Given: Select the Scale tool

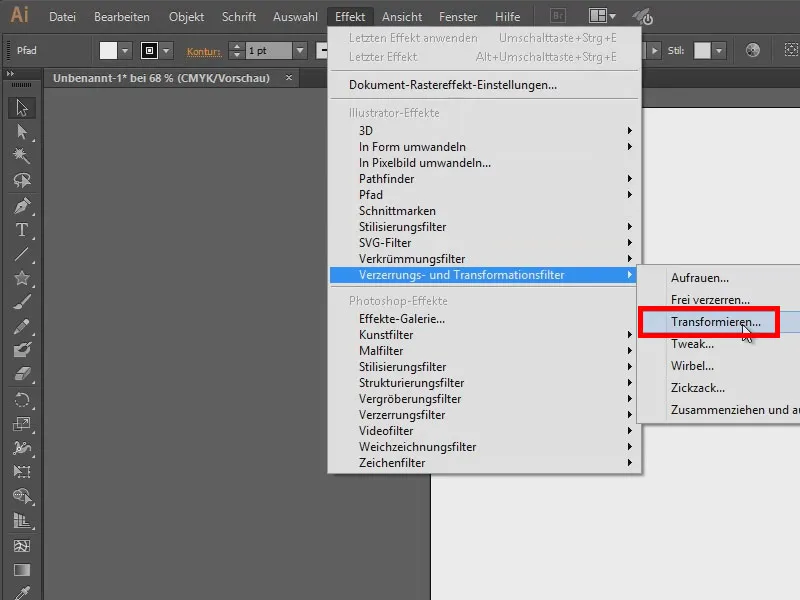Looking at the screenshot, I should (x=21, y=423).
